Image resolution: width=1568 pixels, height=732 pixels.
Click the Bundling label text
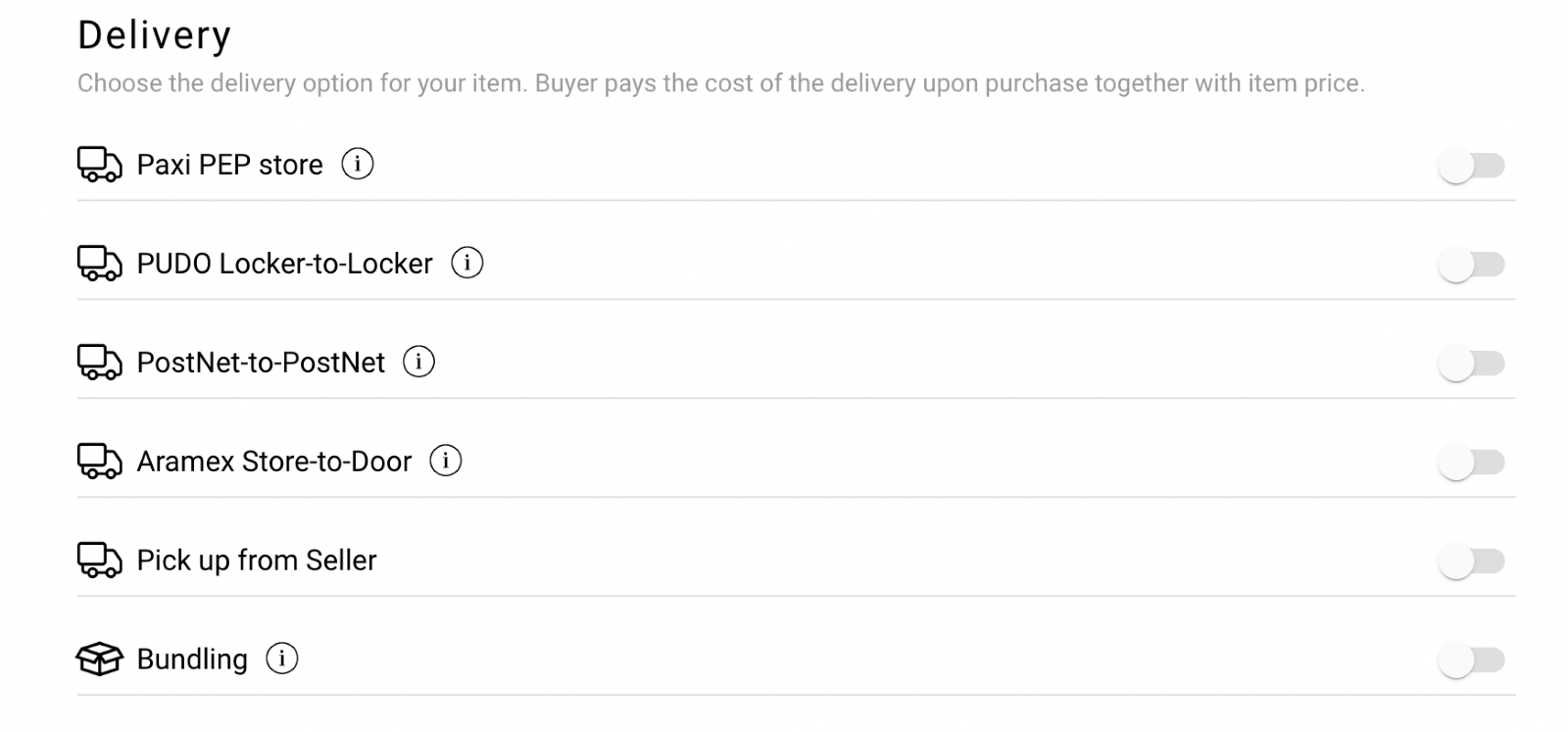[x=192, y=659]
